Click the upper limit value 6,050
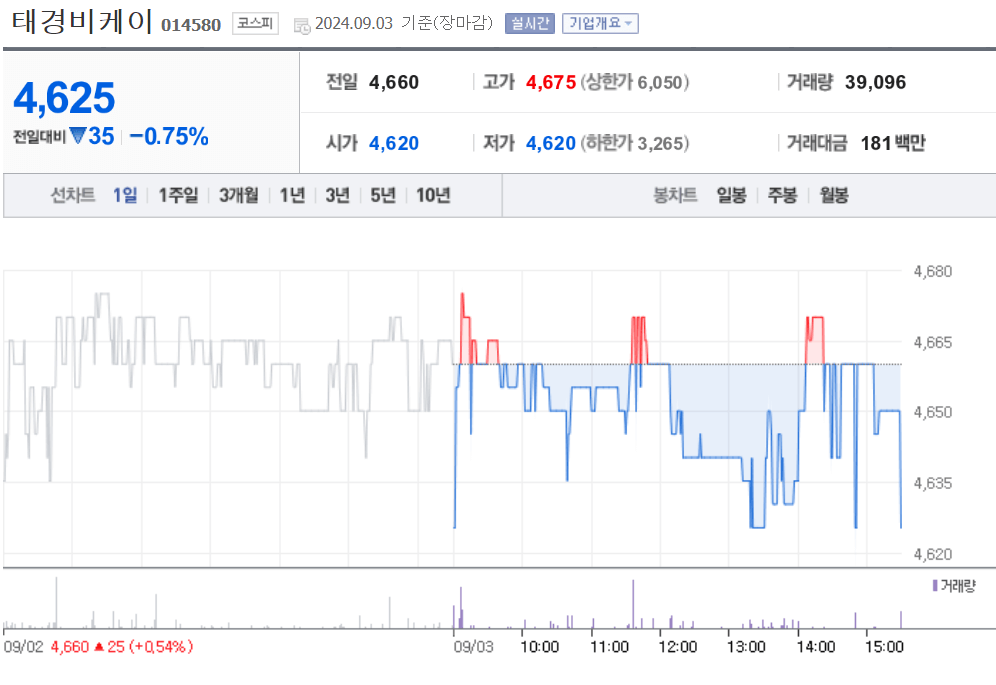996x685 pixels. tap(660, 82)
